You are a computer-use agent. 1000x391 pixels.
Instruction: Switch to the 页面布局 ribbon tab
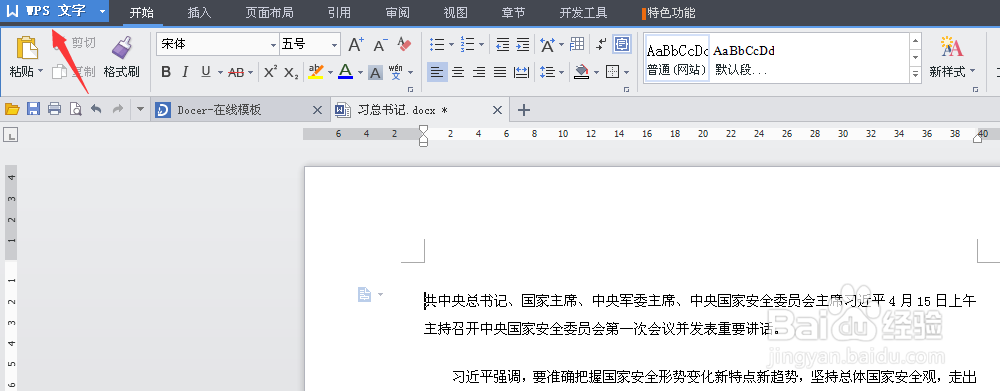tap(269, 13)
